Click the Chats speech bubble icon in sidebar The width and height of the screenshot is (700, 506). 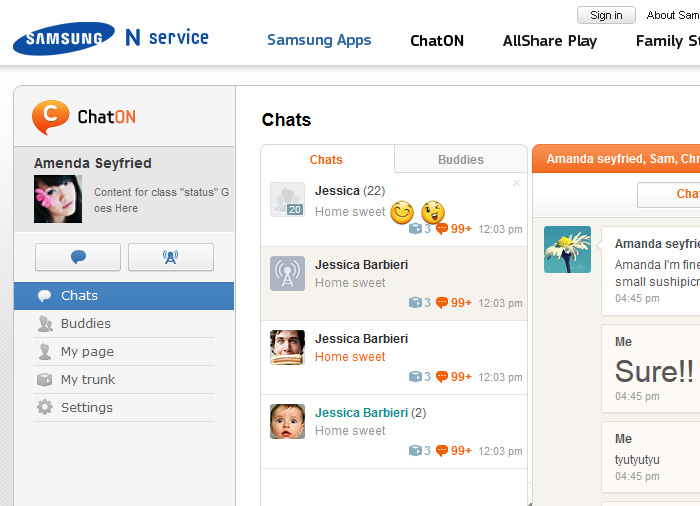(45, 296)
